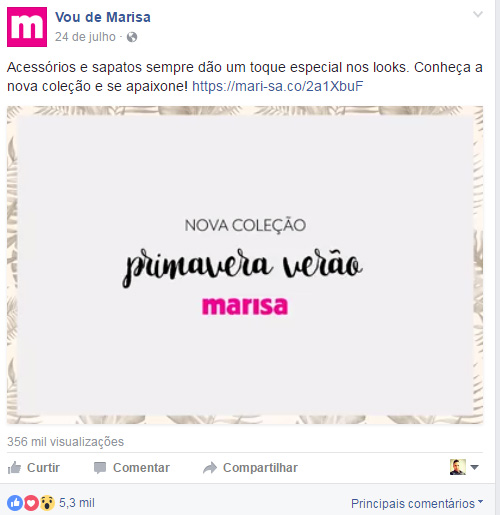Viewport: 500px width, 515px height.
Task: Click the public globe privacy icon
Action: [x=132, y=37]
